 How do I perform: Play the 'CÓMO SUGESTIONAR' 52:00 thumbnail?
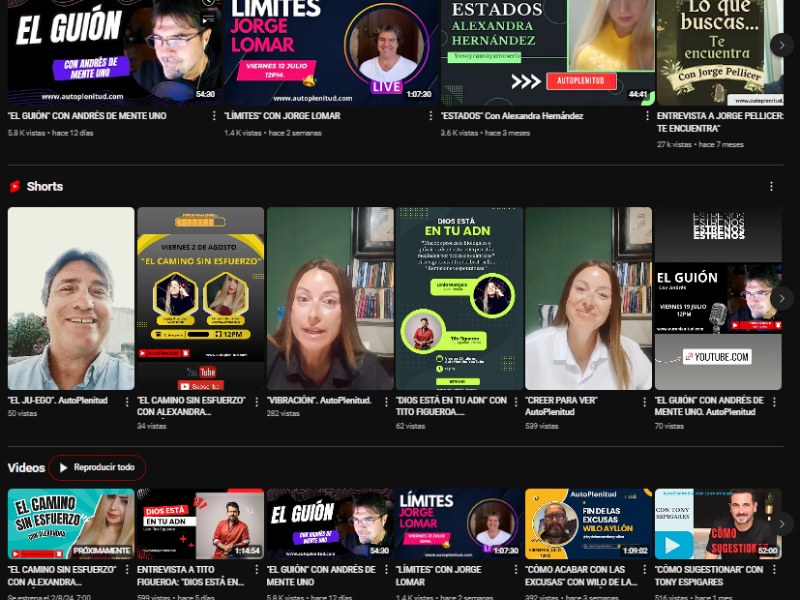718,524
